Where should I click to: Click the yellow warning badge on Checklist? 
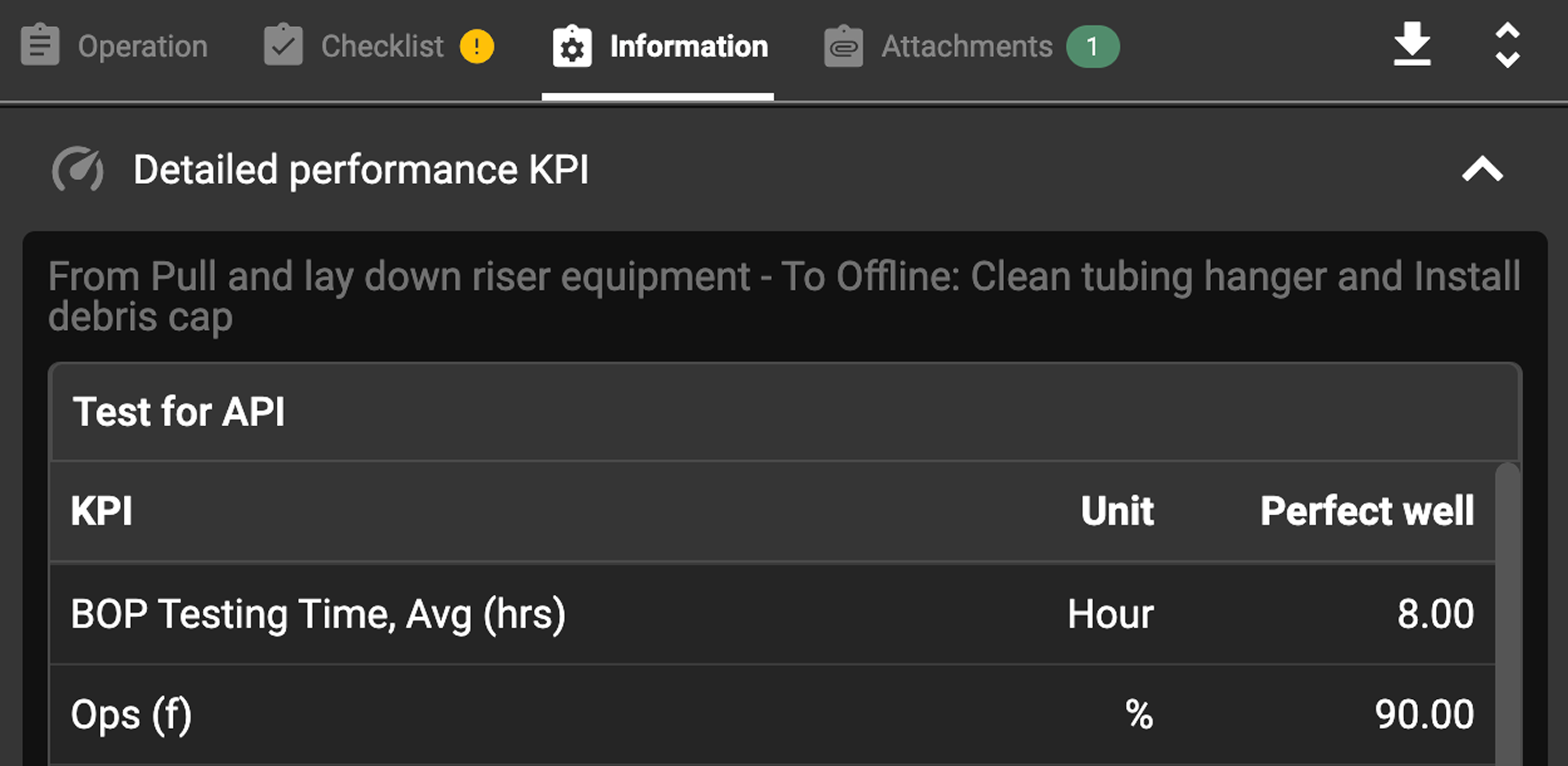pos(478,46)
